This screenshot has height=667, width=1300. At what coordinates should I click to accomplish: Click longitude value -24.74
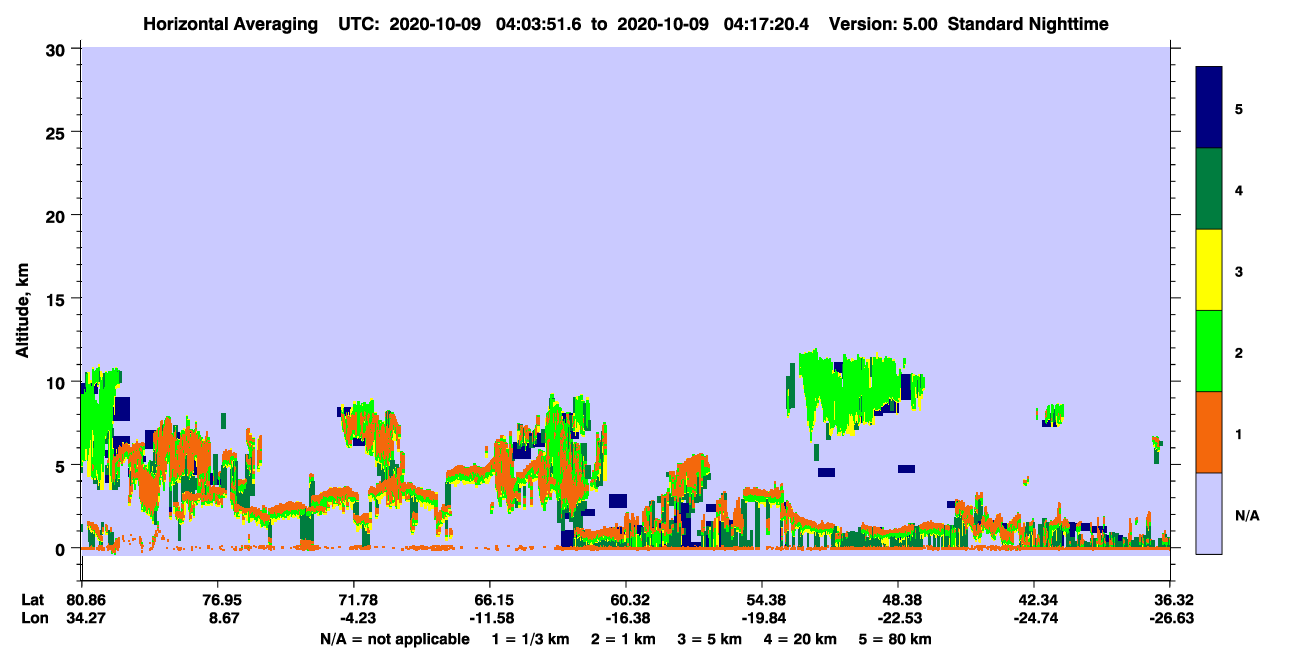point(1034,619)
